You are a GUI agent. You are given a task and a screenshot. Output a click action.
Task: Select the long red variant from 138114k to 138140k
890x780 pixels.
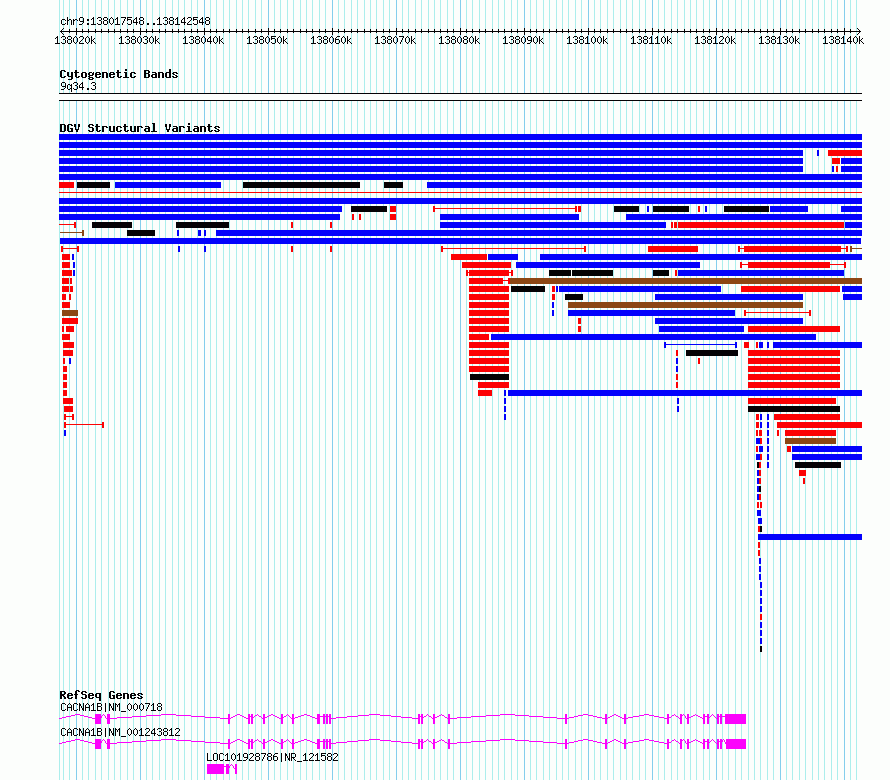pos(761,225)
